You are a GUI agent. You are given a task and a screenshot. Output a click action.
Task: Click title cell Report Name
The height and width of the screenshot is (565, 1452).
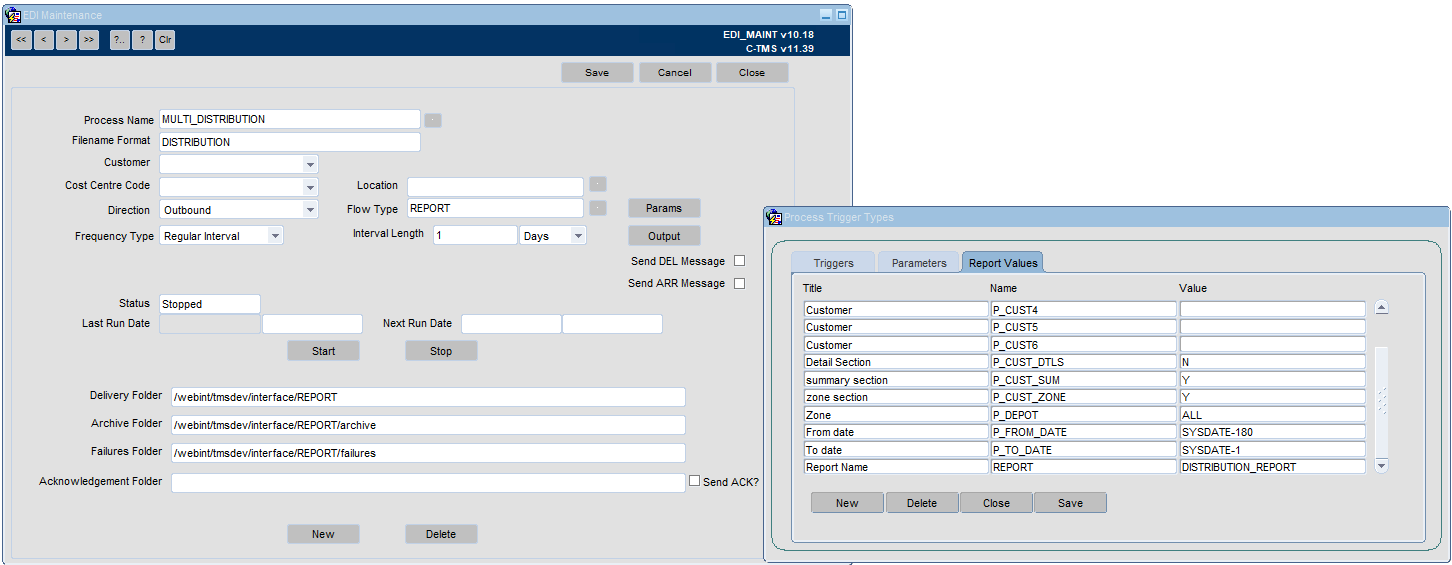896,467
